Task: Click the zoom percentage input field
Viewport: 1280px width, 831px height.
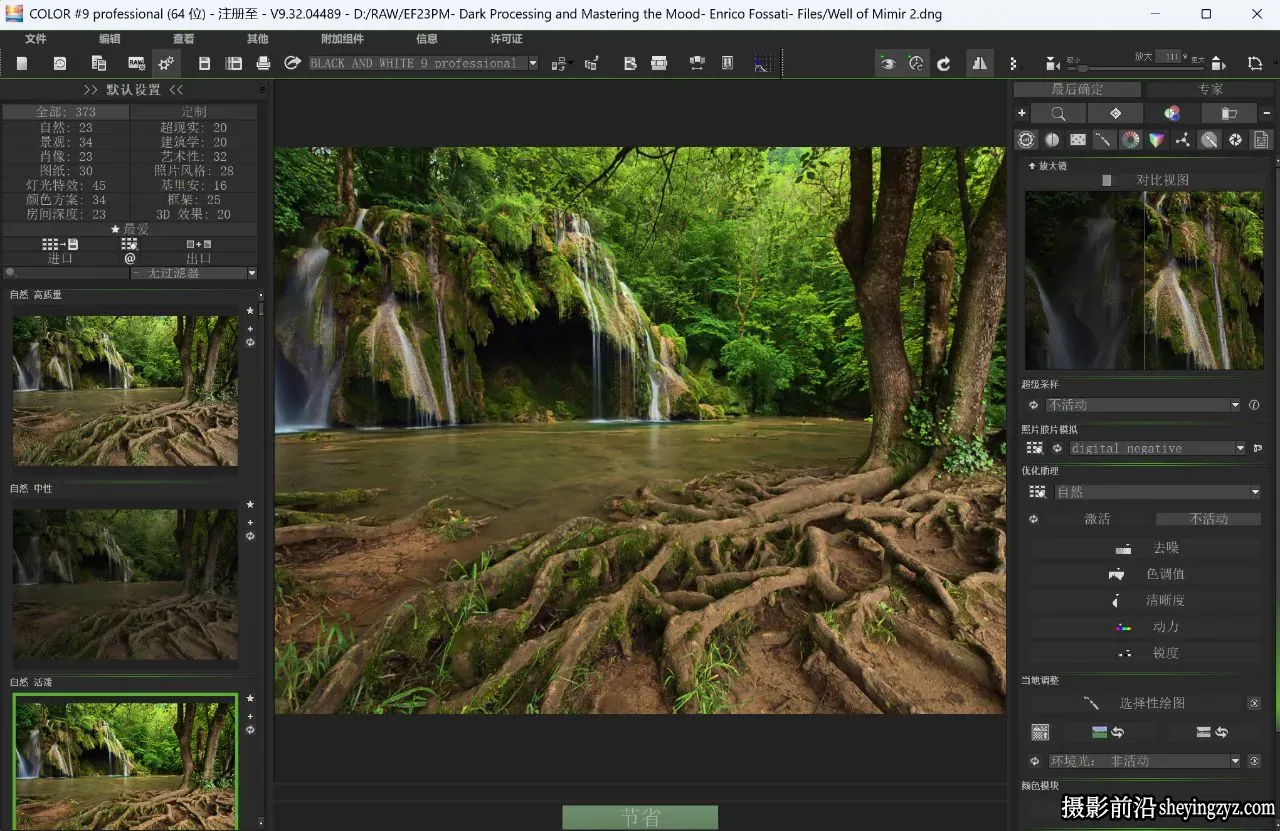Action: [1168, 56]
